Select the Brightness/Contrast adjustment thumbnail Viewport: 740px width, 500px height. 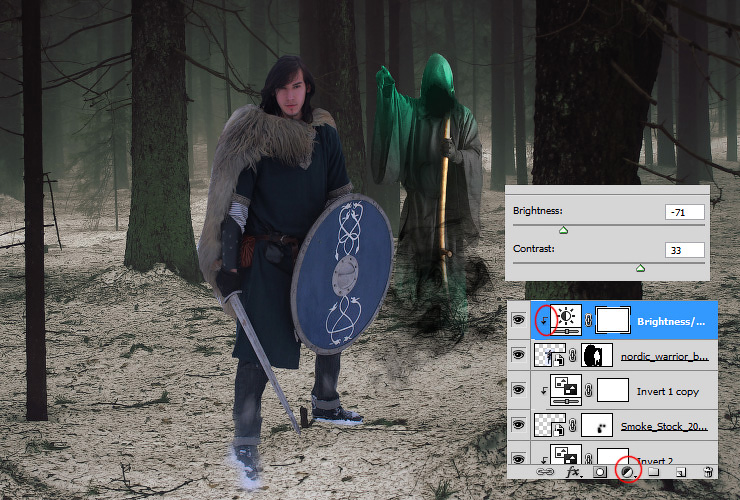click(566, 321)
